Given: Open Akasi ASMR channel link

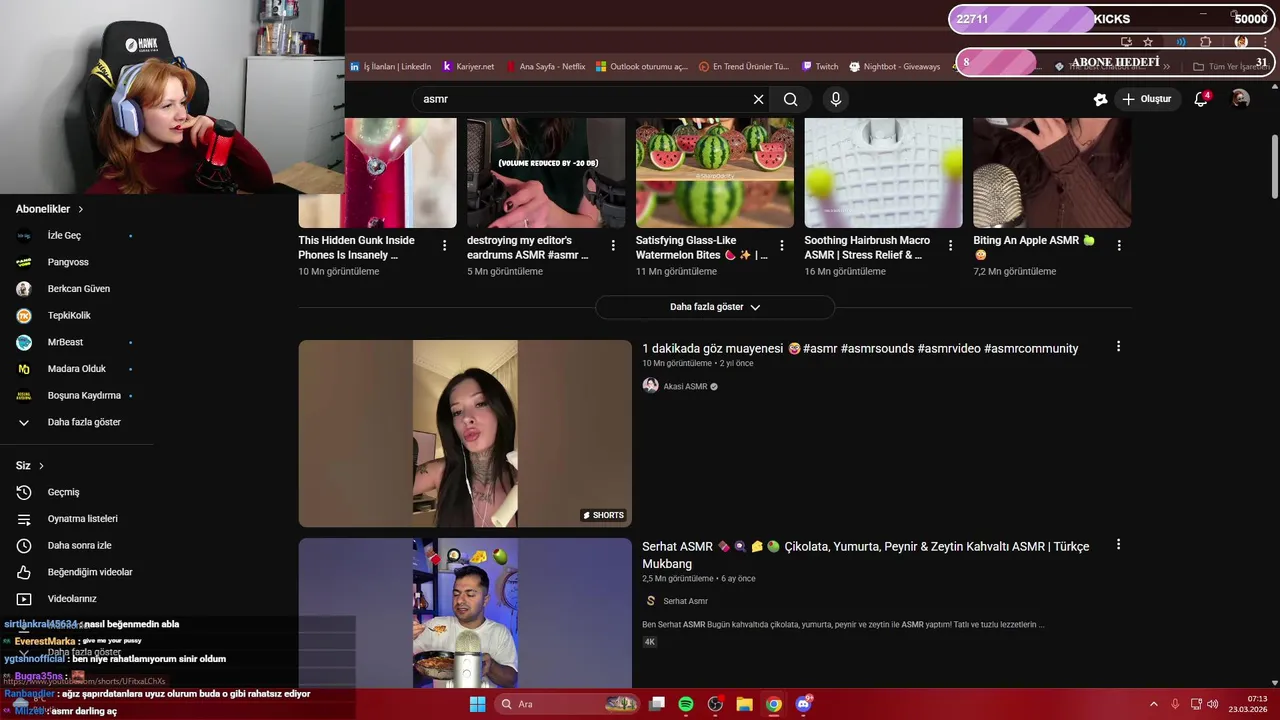Looking at the screenshot, I should coord(685,387).
